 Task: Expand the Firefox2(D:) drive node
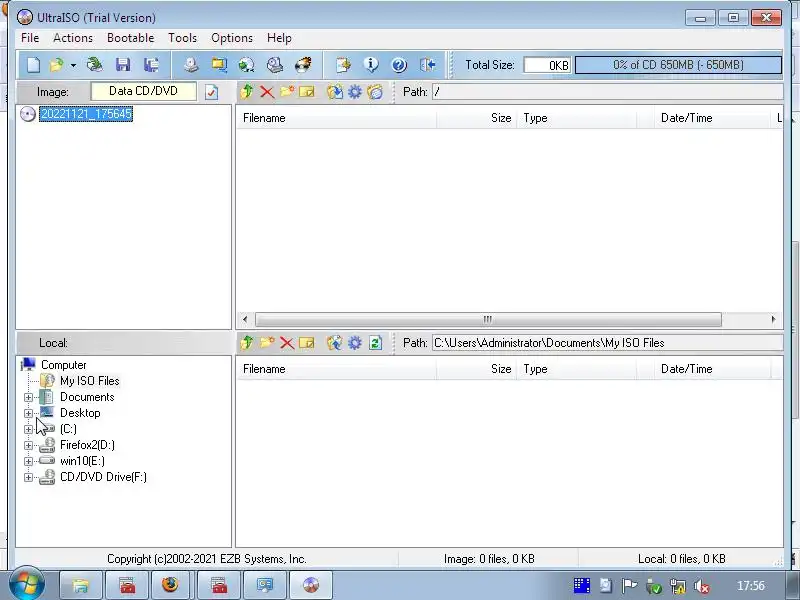[29, 445]
